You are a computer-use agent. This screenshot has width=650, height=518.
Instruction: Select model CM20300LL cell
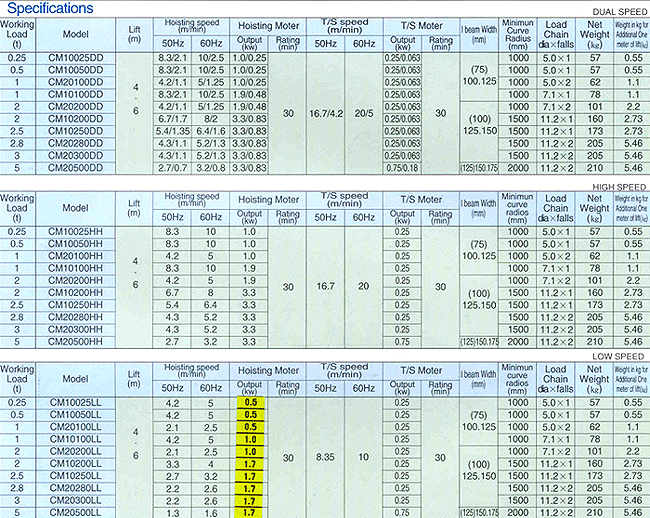(75, 500)
